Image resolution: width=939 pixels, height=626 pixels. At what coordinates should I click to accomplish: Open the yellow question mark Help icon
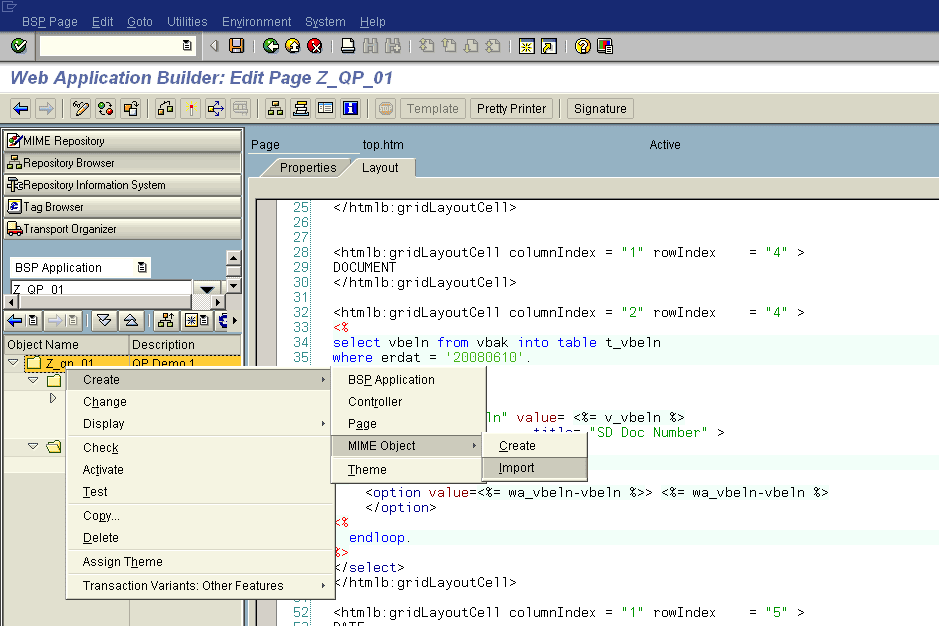[583, 46]
